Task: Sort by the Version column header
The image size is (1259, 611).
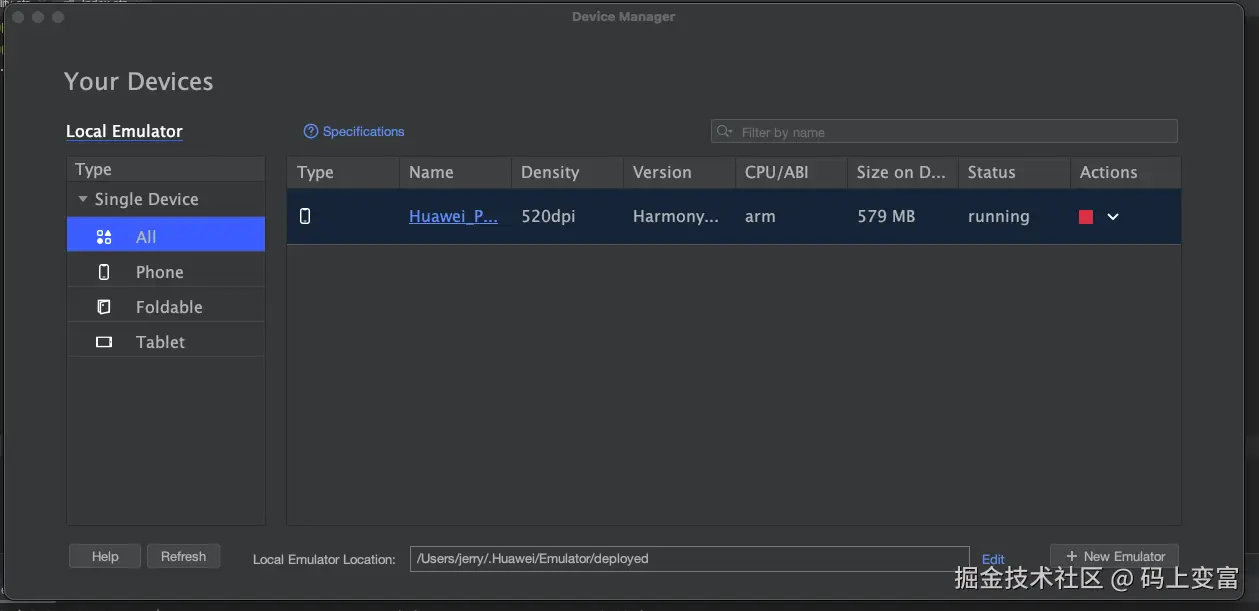Action: click(679, 172)
